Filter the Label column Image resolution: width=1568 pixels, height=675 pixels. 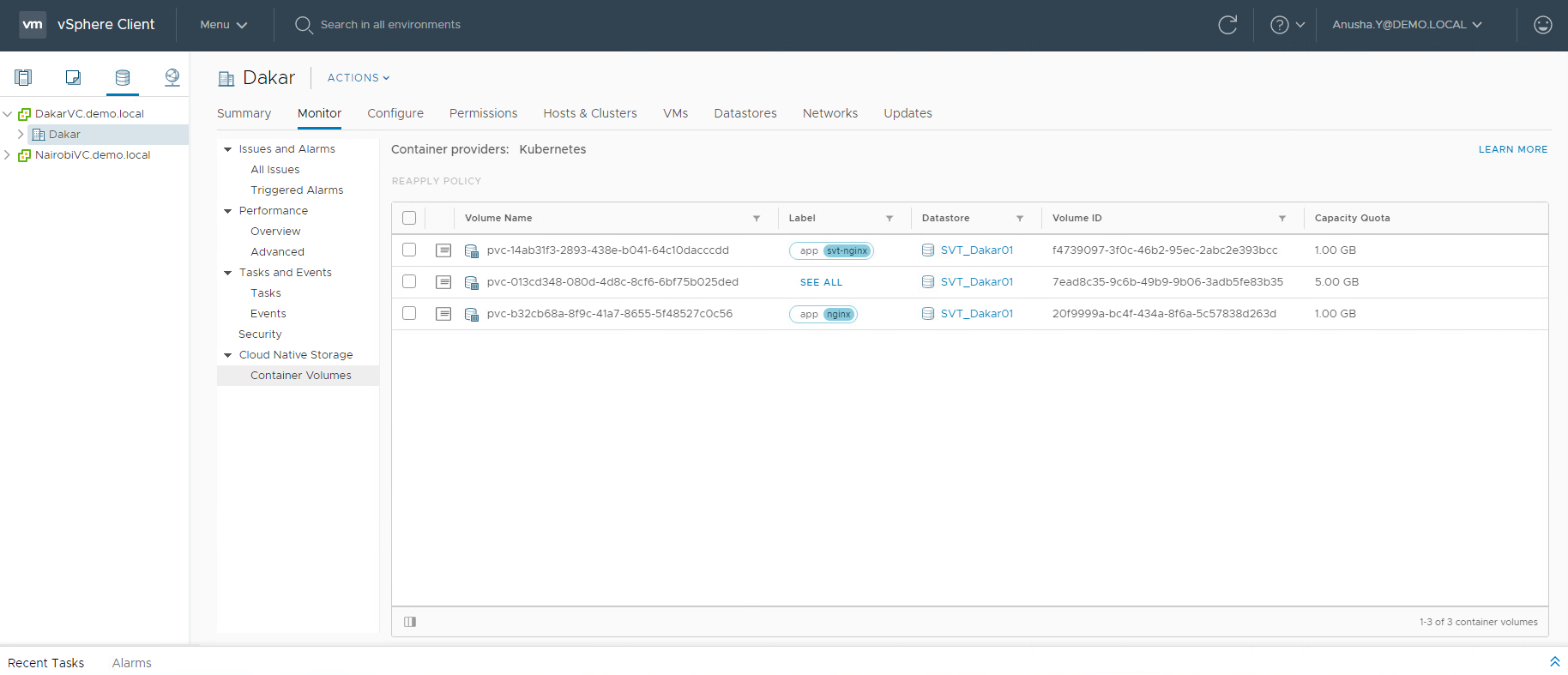pyautogui.click(x=890, y=219)
